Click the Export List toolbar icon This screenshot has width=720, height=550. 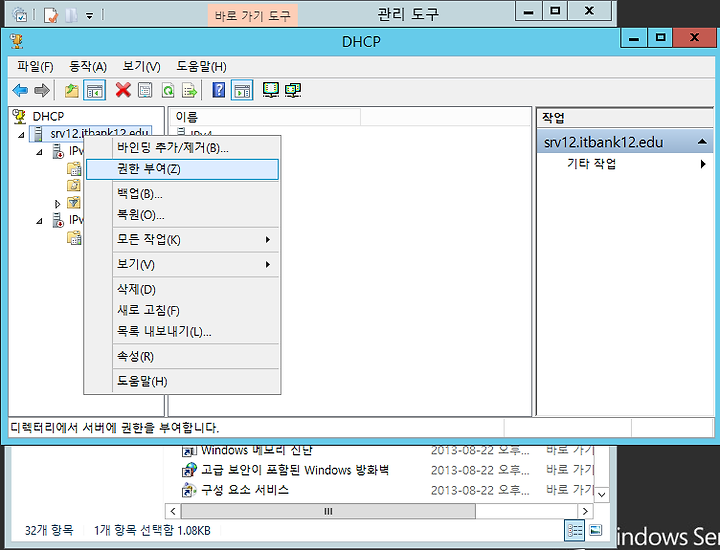[189, 90]
